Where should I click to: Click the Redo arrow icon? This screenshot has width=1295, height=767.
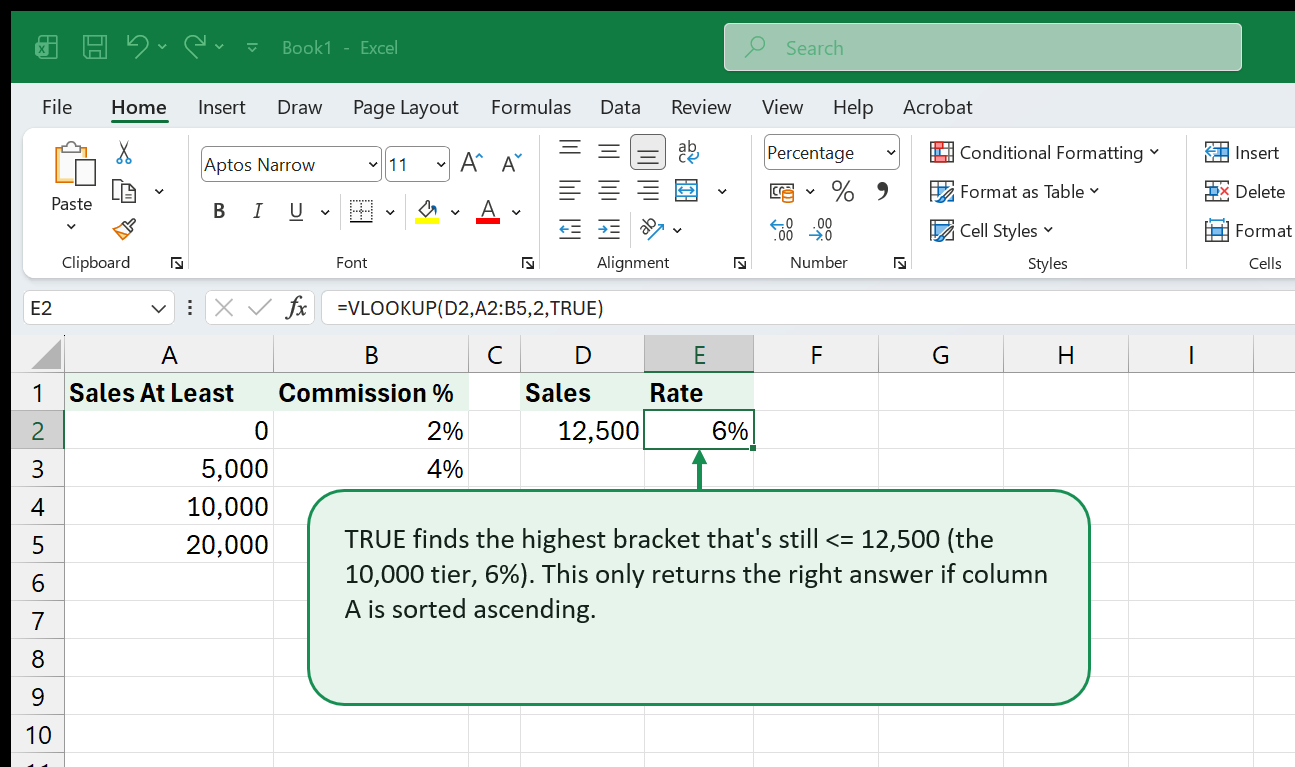pos(195,46)
